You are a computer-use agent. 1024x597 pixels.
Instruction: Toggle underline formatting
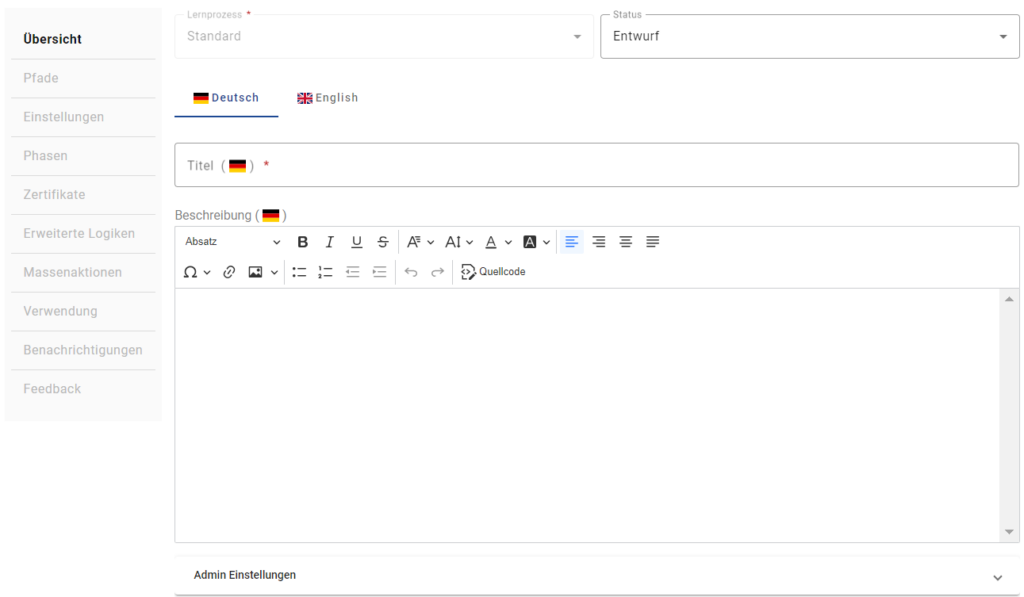tap(357, 242)
